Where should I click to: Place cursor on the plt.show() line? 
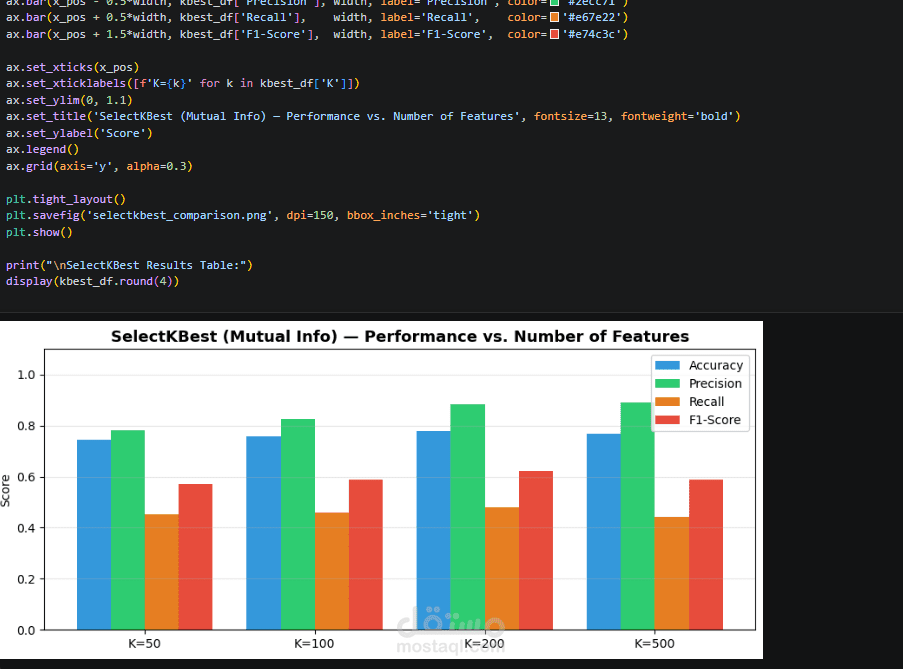[x=39, y=233]
